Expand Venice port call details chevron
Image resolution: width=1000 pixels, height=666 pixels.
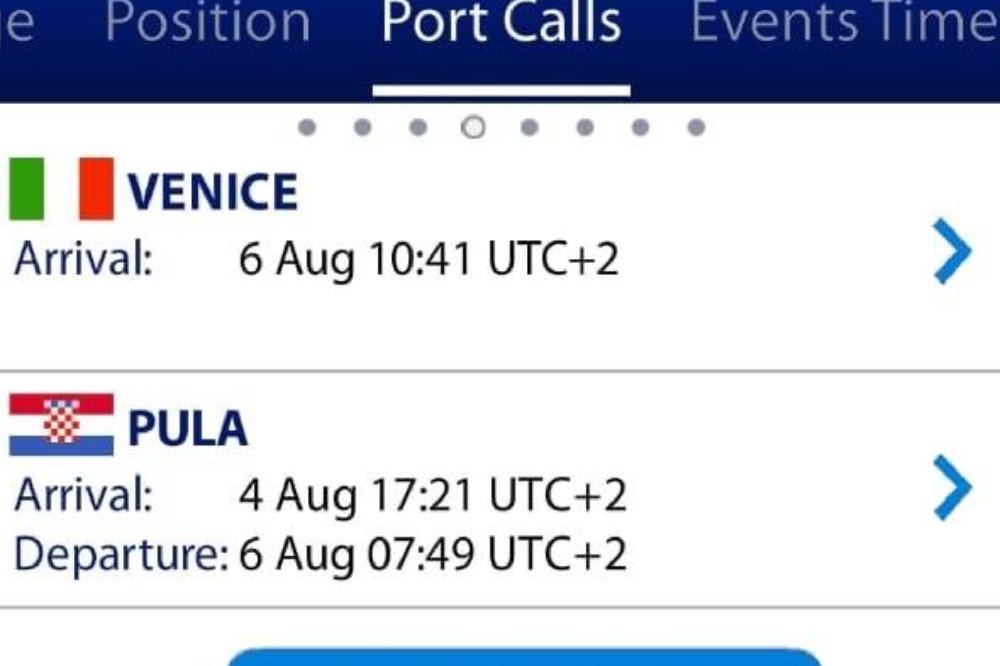point(952,251)
